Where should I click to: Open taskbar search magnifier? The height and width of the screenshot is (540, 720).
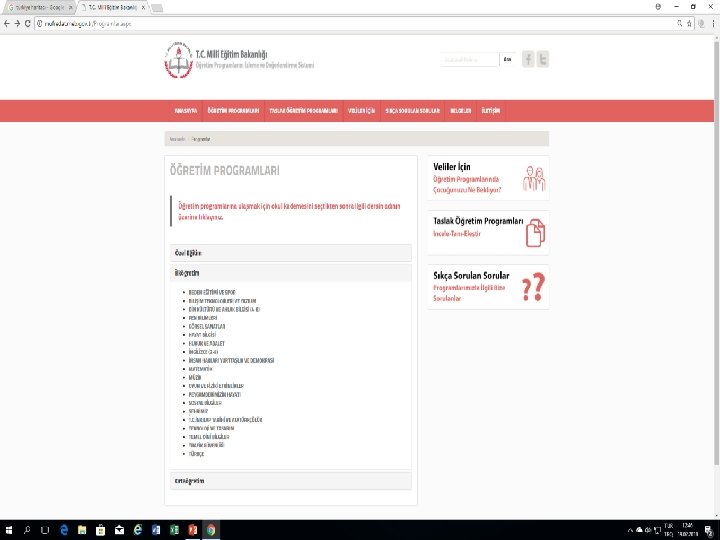click(27, 530)
